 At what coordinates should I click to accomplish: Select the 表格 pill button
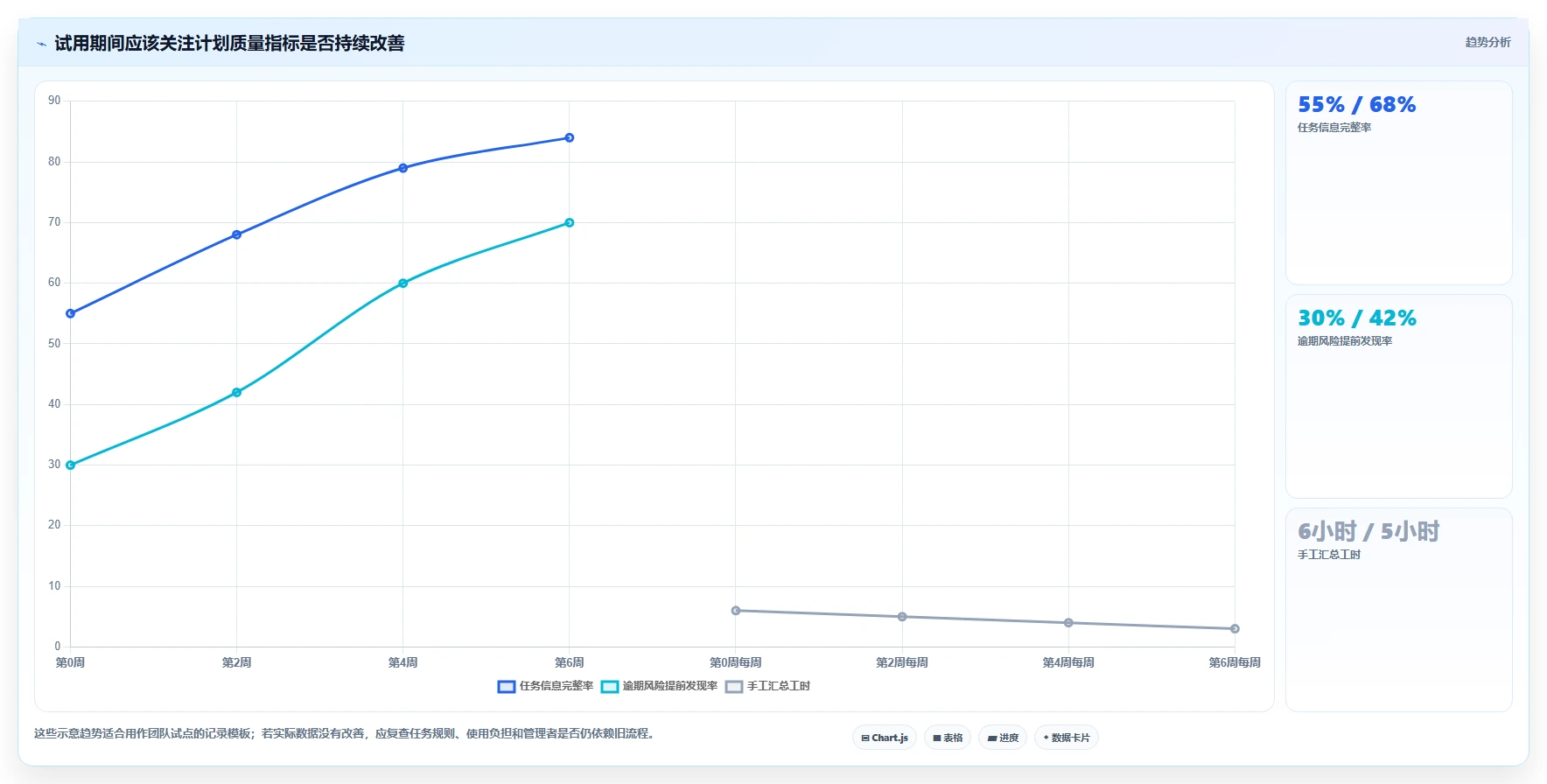pos(948,738)
